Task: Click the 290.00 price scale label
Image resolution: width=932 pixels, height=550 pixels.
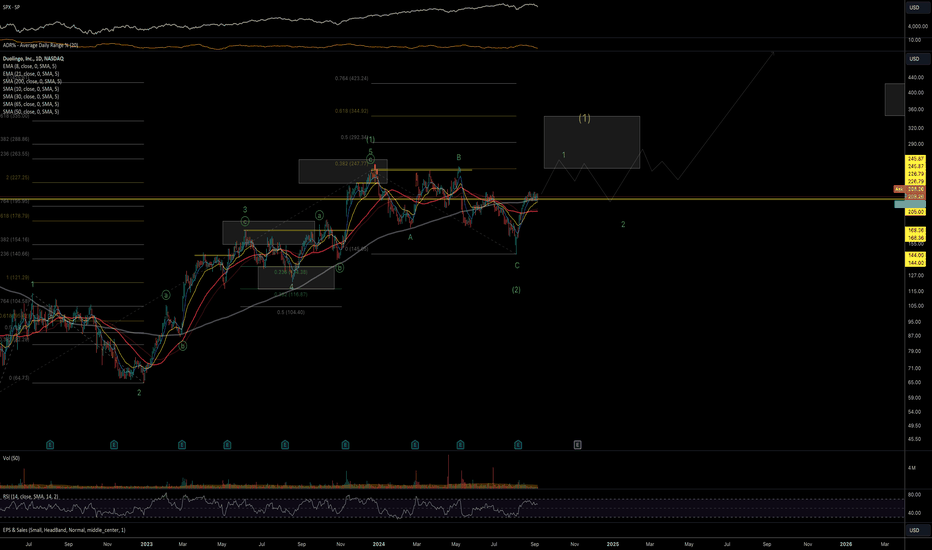Action: 916,144
